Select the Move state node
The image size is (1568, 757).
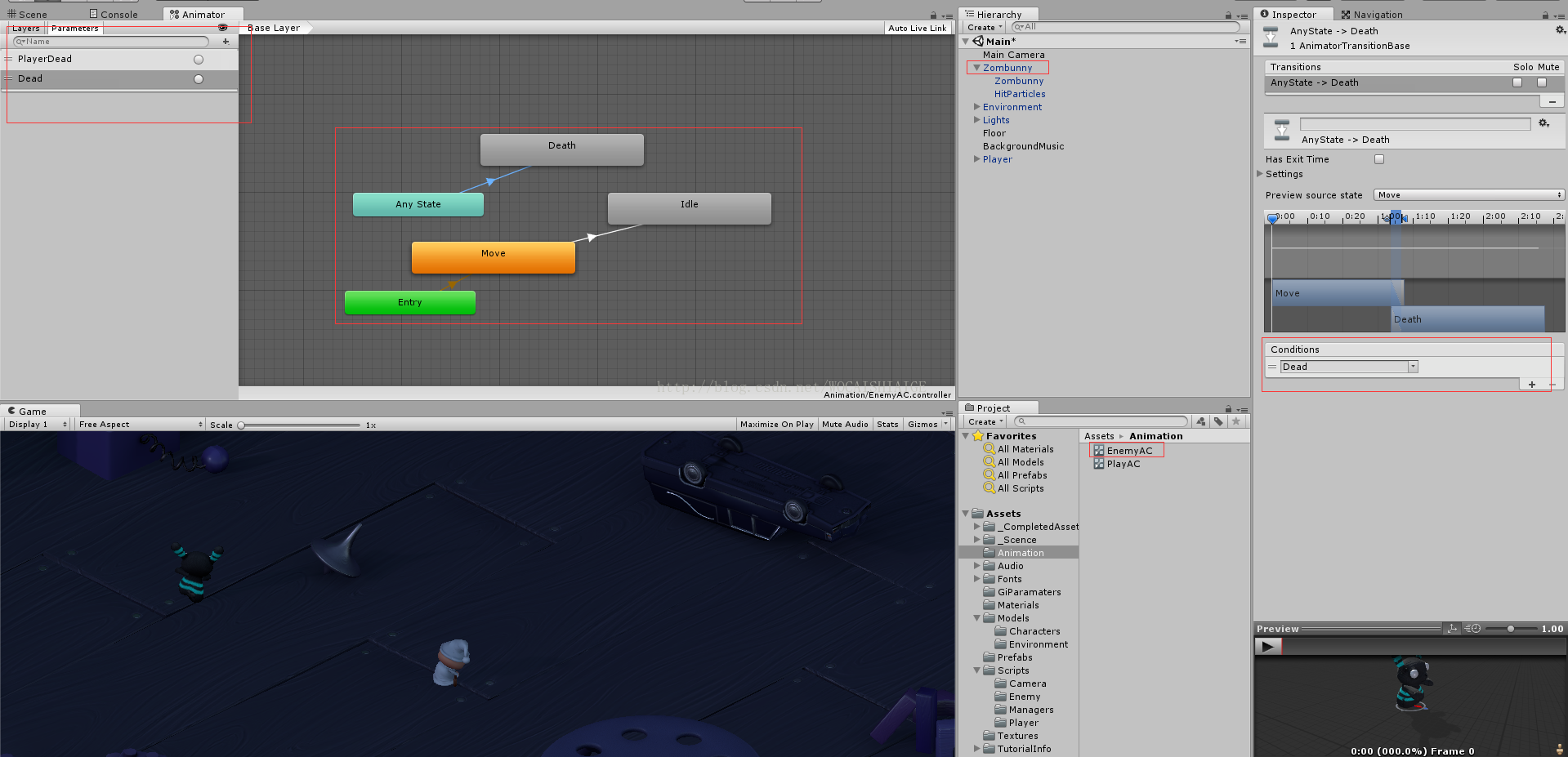click(x=494, y=257)
